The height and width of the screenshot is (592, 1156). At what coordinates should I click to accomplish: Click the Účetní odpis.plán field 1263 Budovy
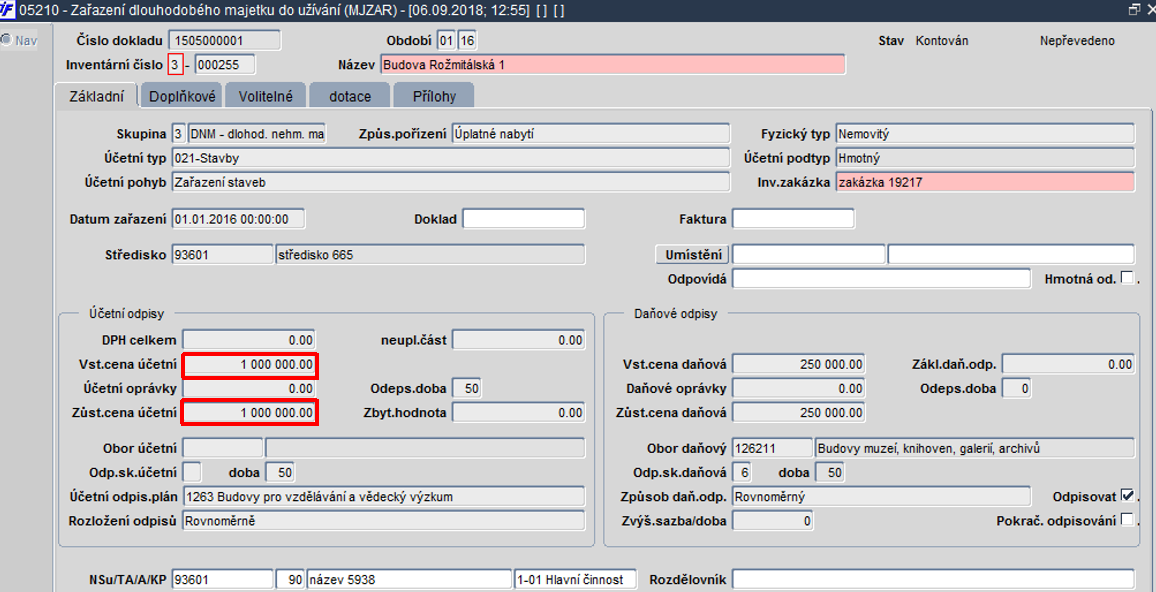pyautogui.click(x=383, y=496)
